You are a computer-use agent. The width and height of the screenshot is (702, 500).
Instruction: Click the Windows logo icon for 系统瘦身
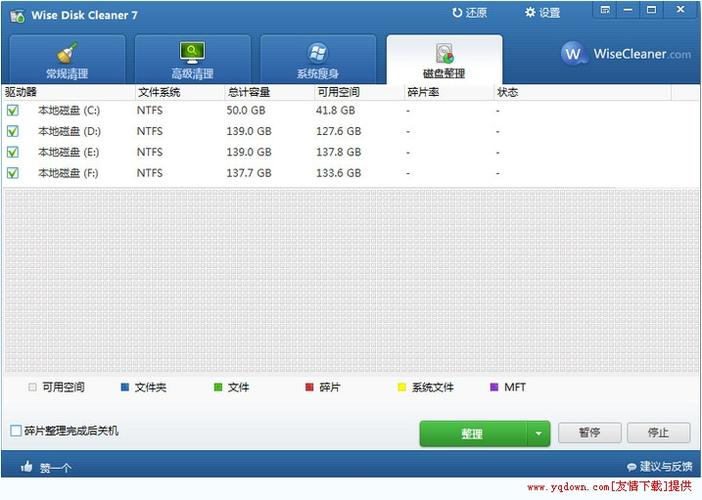coord(317,53)
